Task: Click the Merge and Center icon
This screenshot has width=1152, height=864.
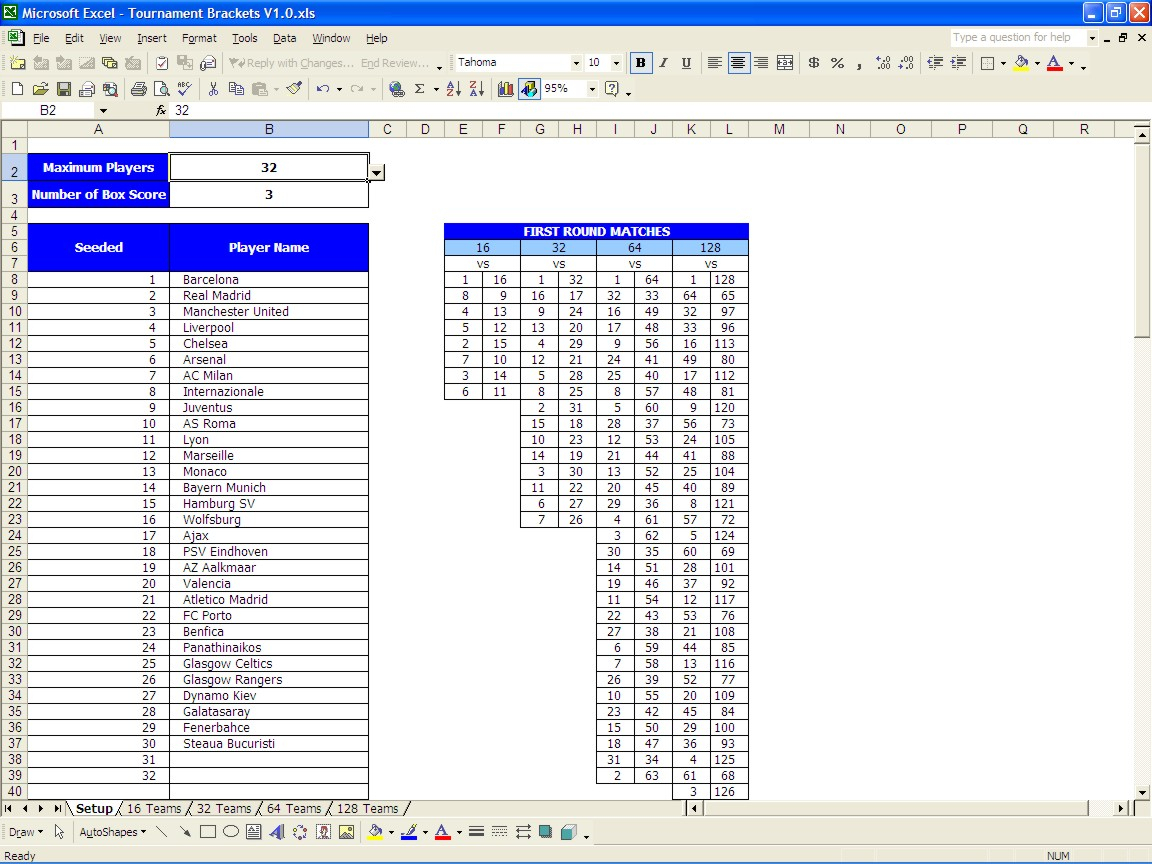Action: [x=785, y=63]
